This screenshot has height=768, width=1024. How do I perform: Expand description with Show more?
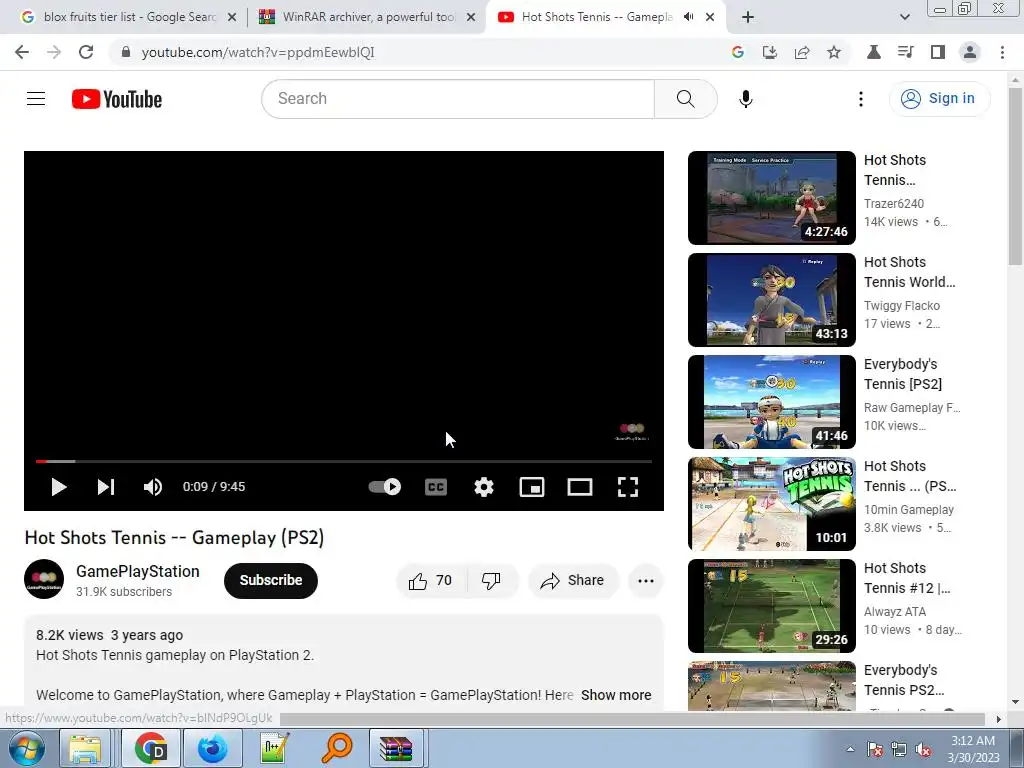click(616, 695)
